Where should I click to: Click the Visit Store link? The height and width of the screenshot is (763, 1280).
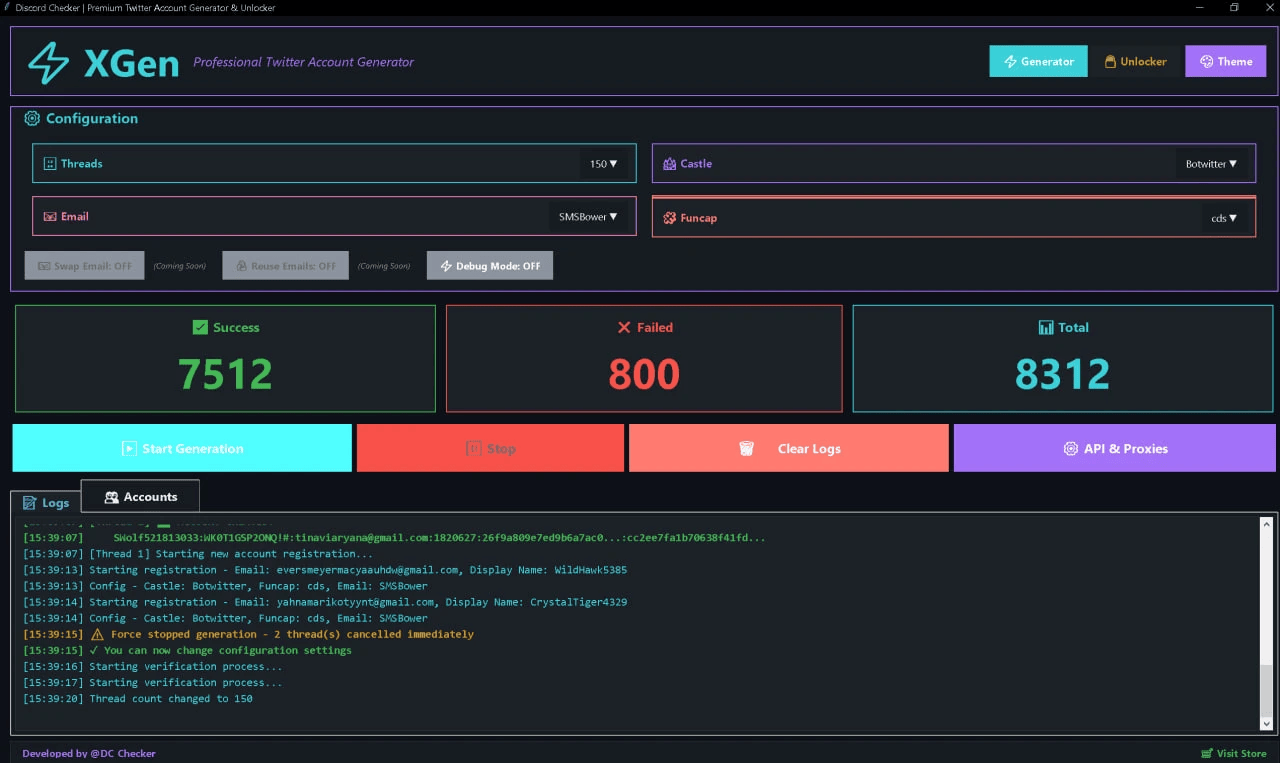pos(1234,753)
